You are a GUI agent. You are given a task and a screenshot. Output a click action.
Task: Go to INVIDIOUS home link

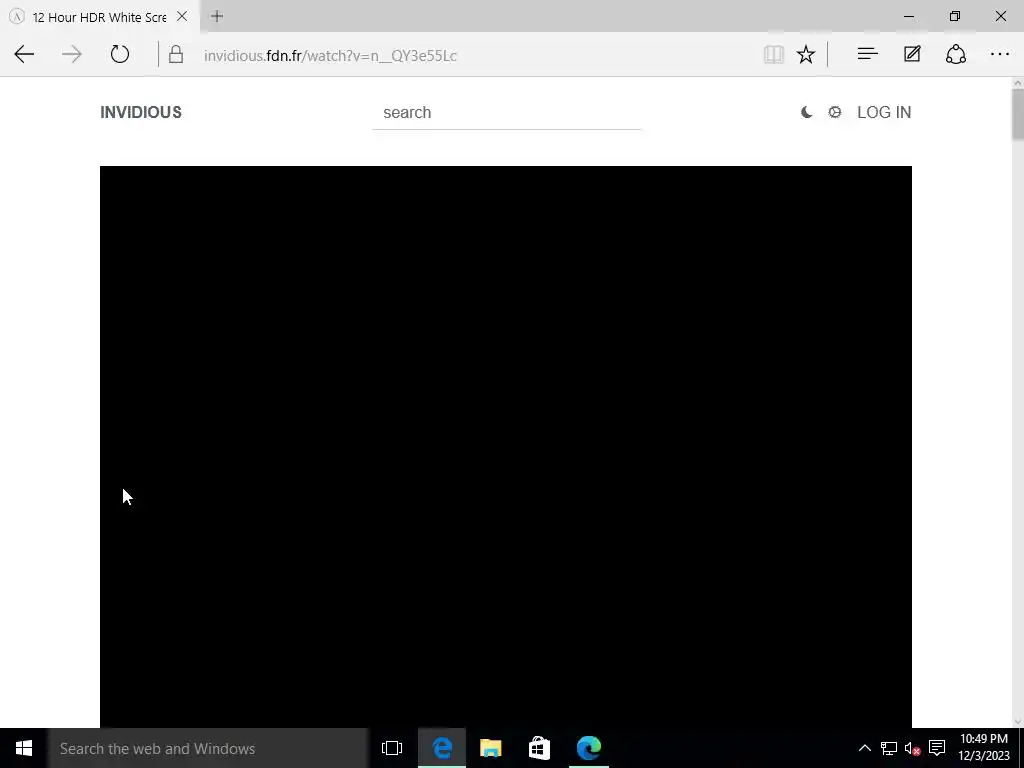(141, 112)
